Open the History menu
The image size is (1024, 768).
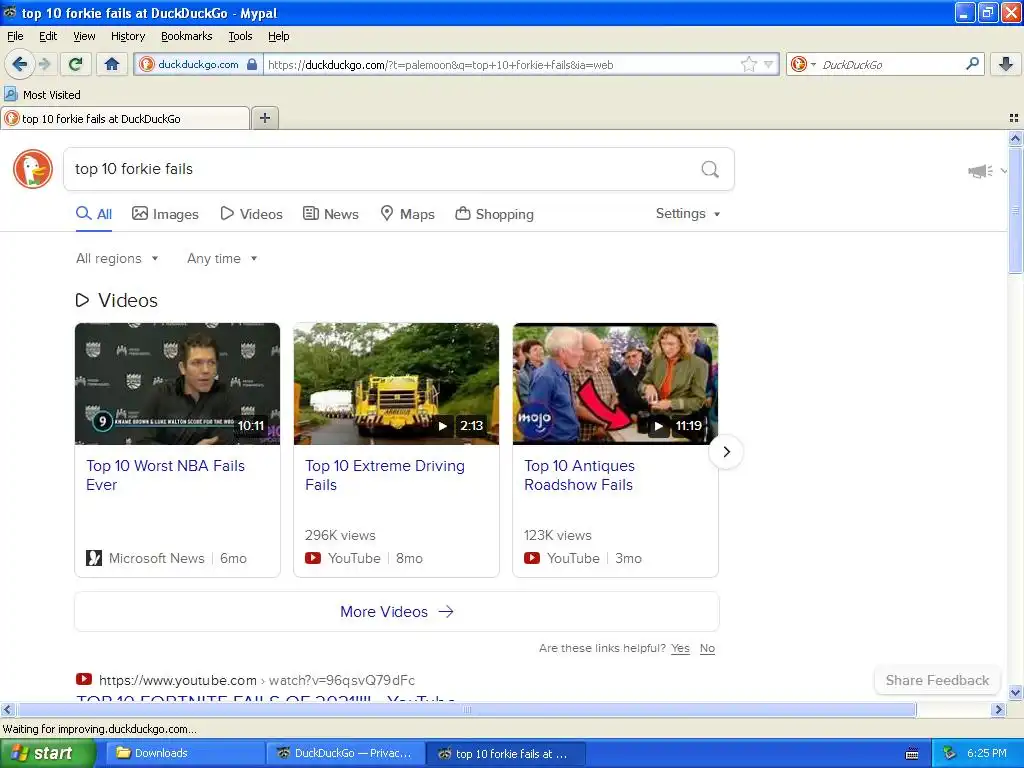(127, 36)
